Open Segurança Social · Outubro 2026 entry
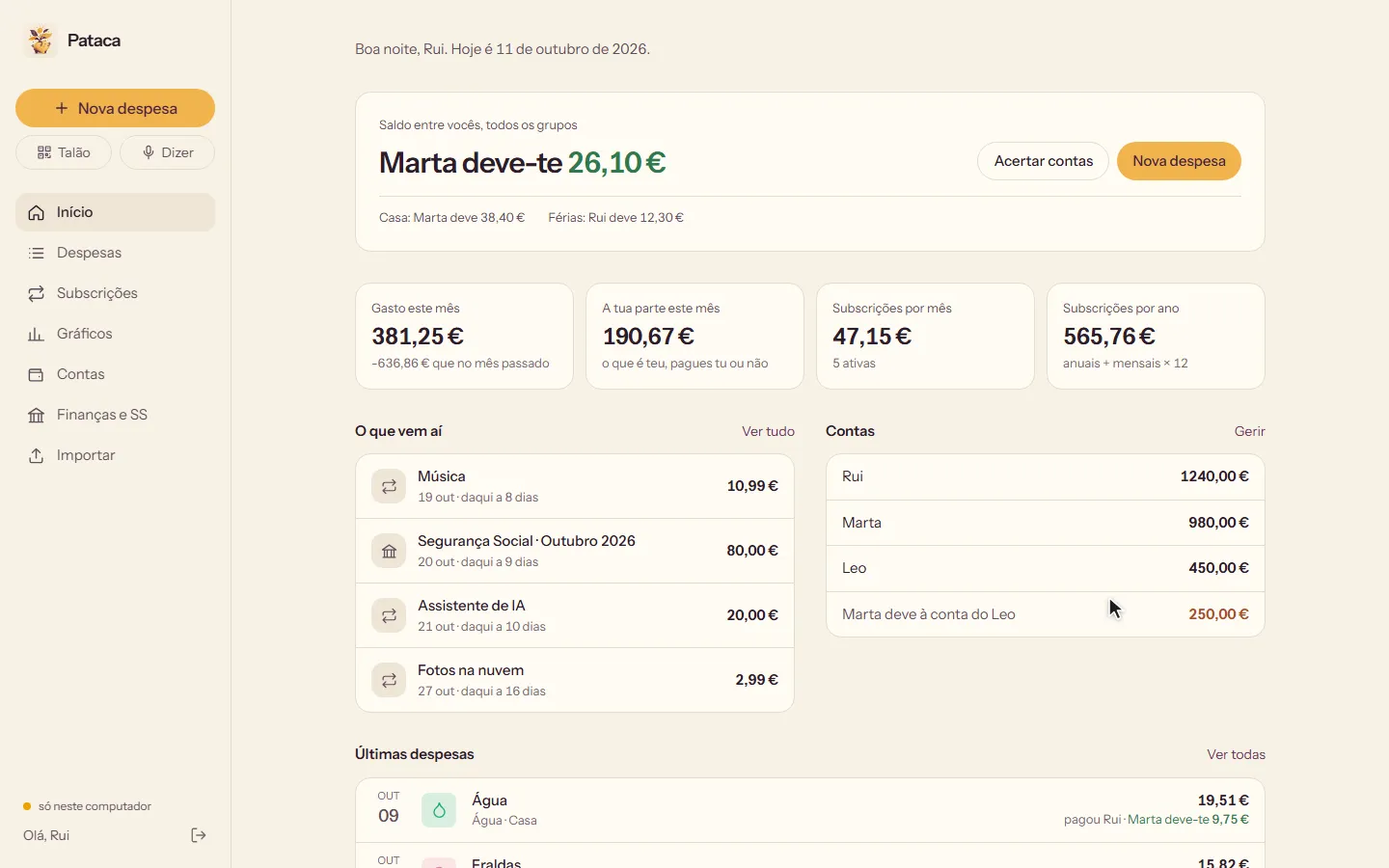The image size is (1389, 868). [x=575, y=551]
